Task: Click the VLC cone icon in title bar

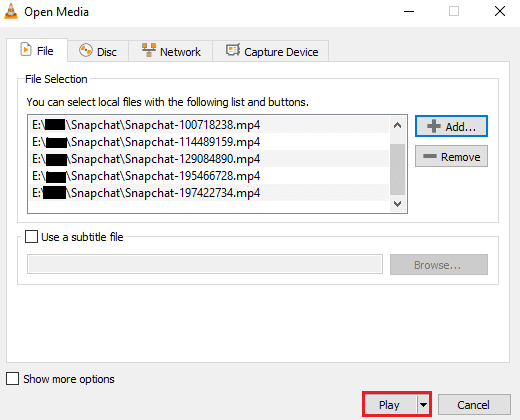Action: 11,11
